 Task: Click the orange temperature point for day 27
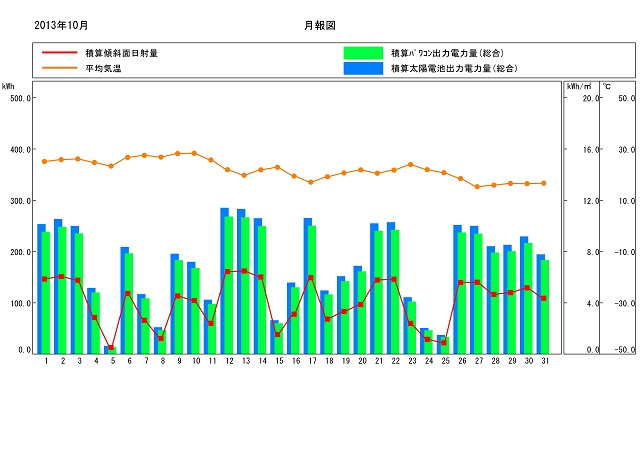(477, 187)
